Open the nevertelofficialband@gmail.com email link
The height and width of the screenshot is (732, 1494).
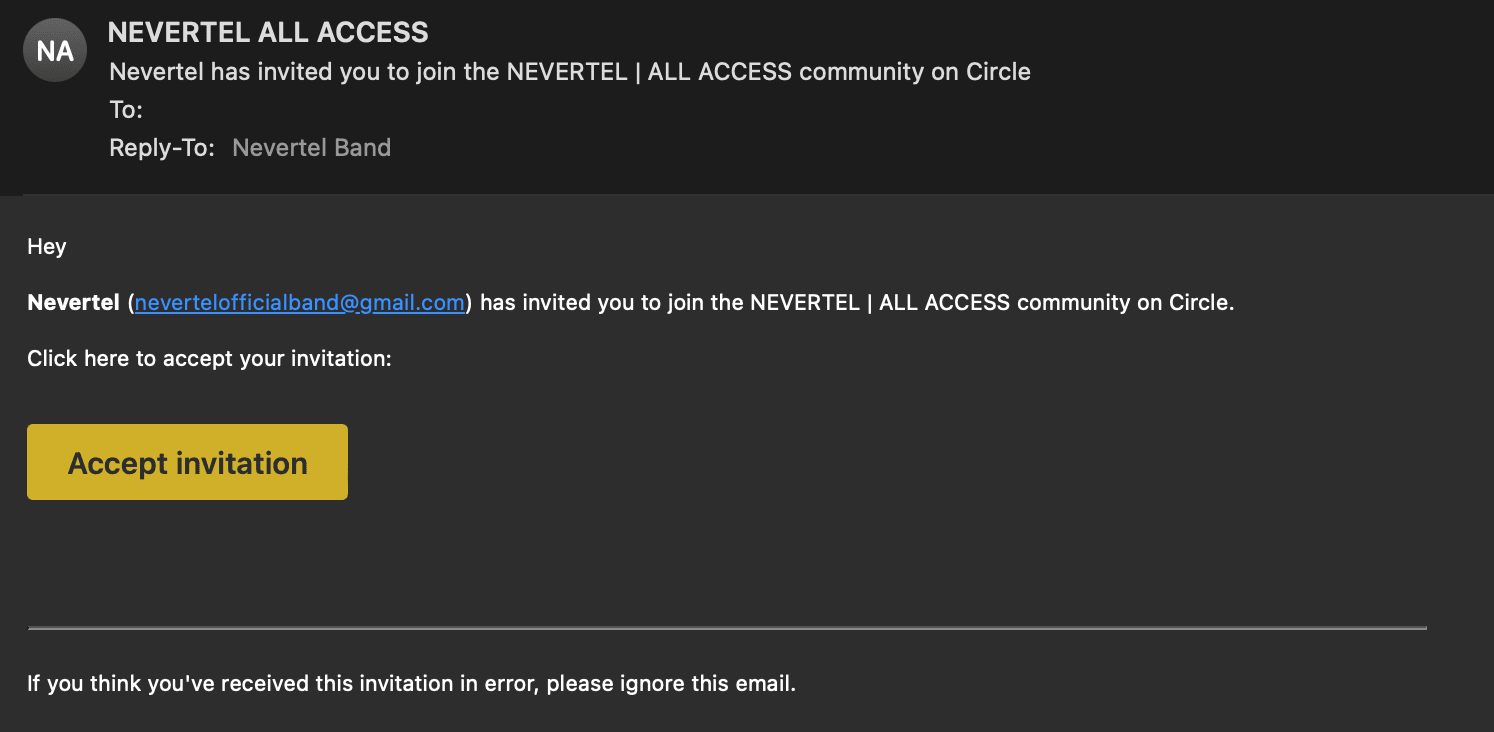point(300,303)
